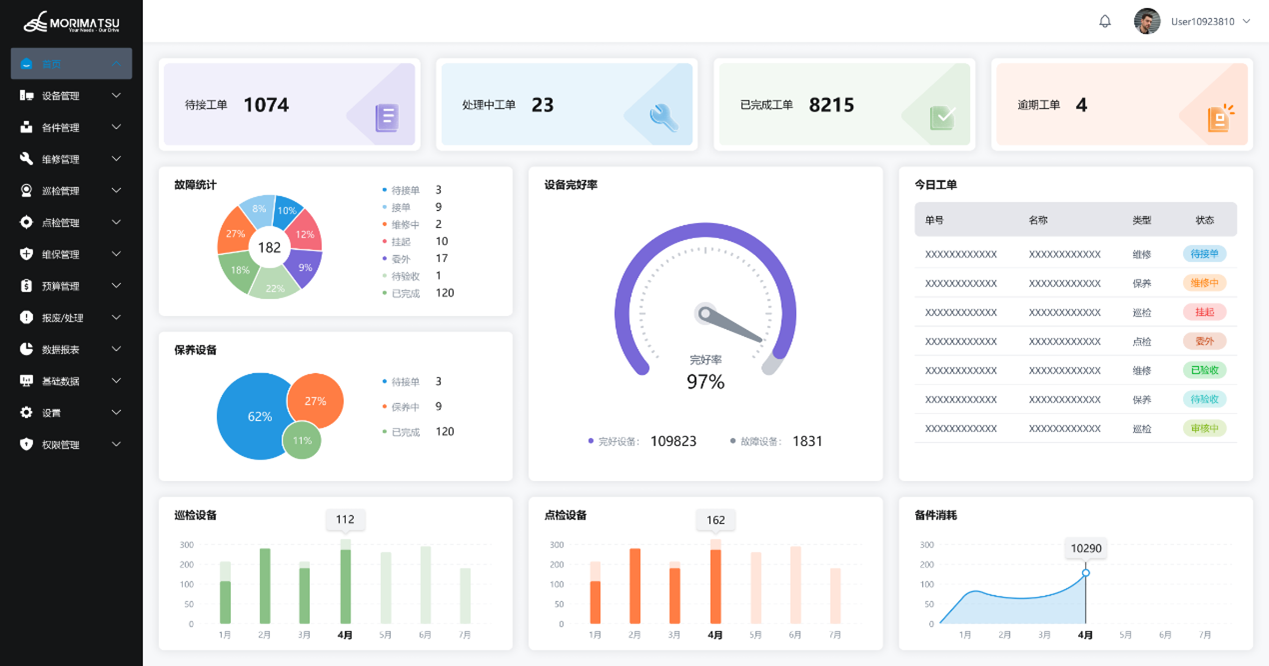Click the document icon on 待接工单 card

point(387,118)
